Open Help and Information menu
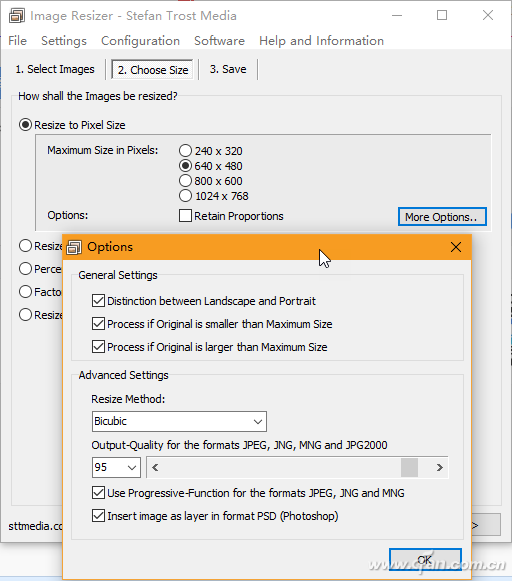This screenshot has height=581, width=512. coord(321,41)
